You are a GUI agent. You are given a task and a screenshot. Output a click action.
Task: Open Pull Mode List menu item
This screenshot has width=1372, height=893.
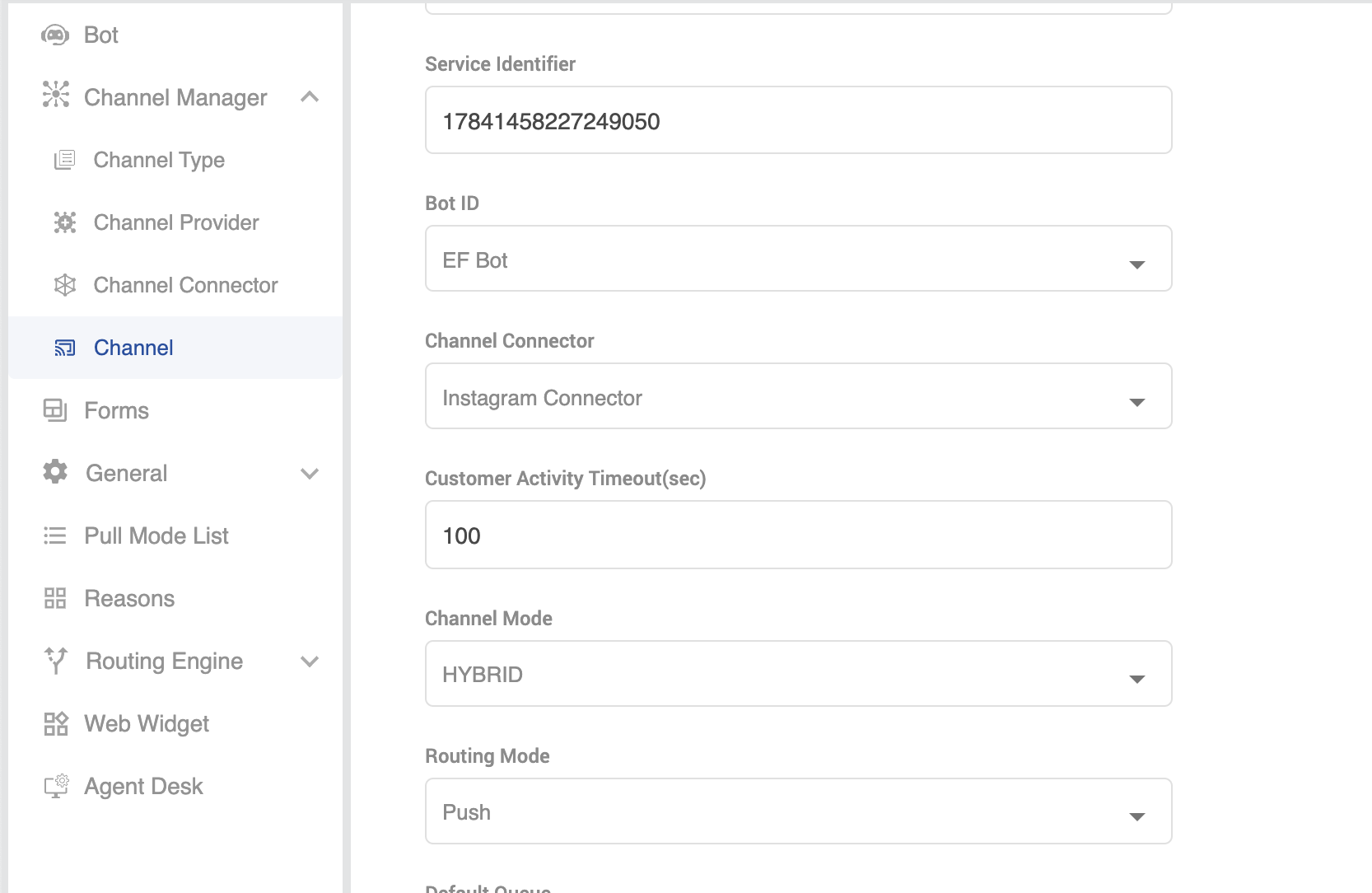click(156, 535)
